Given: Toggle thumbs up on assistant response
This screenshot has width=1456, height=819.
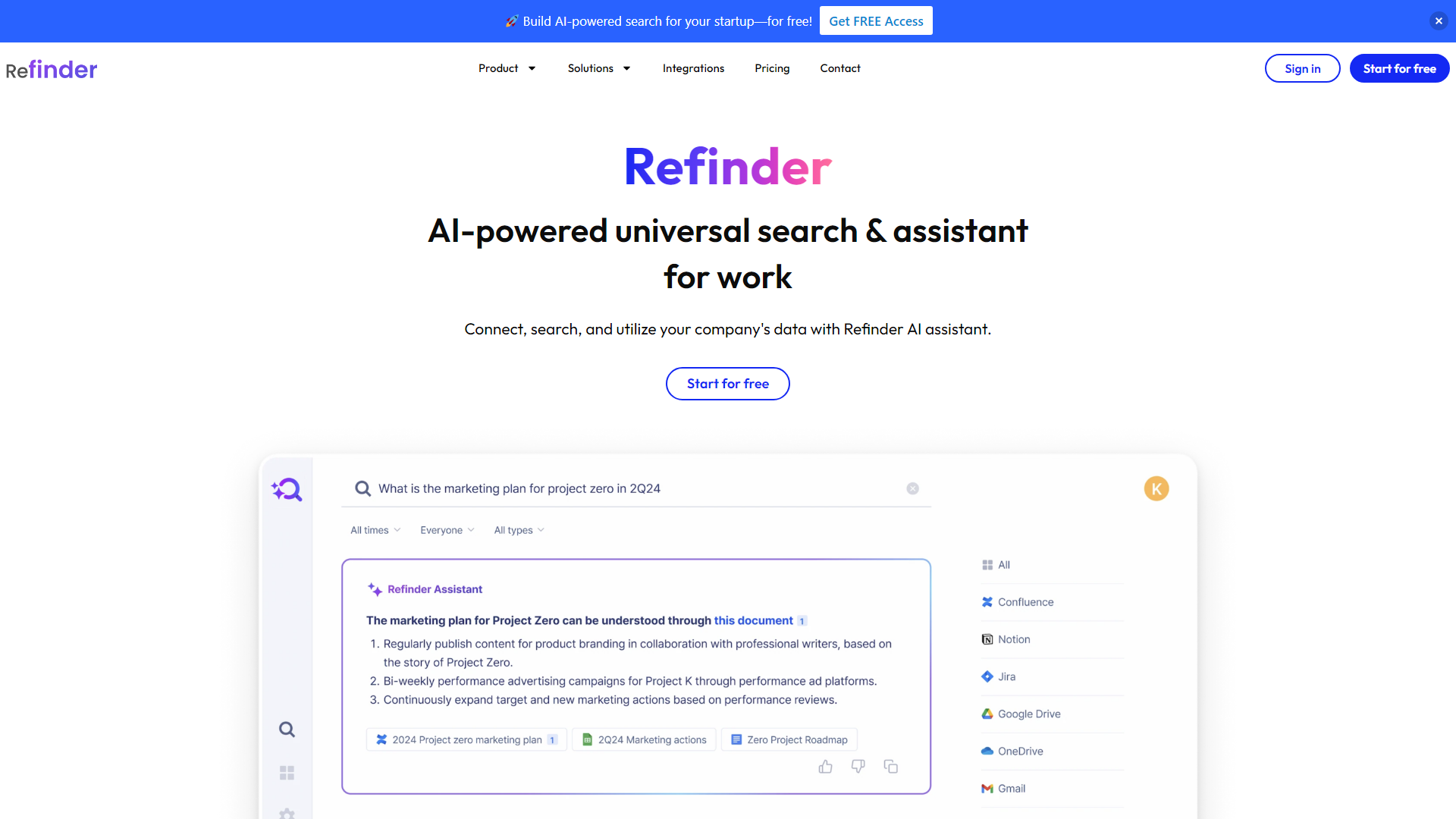Looking at the screenshot, I should point(825,766).
